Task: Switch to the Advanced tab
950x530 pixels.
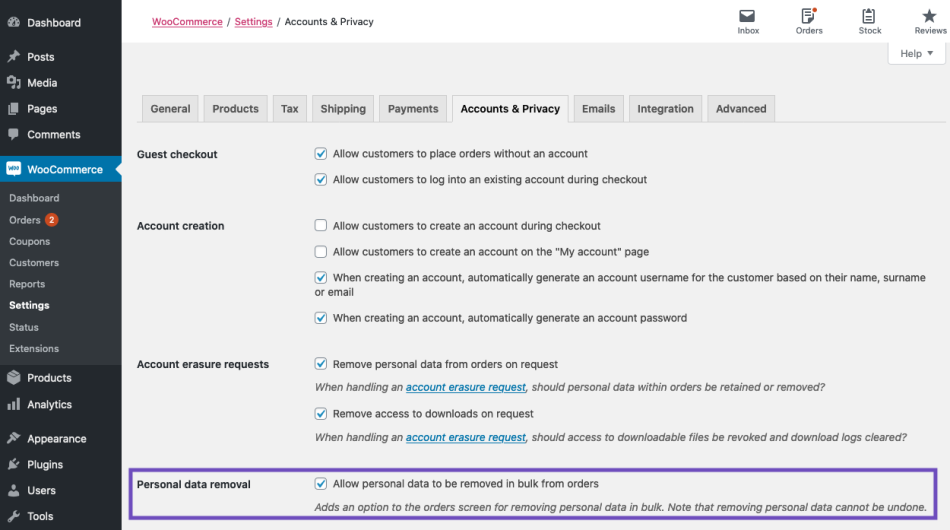Action: pyautogui.click(x=741, y=108)
